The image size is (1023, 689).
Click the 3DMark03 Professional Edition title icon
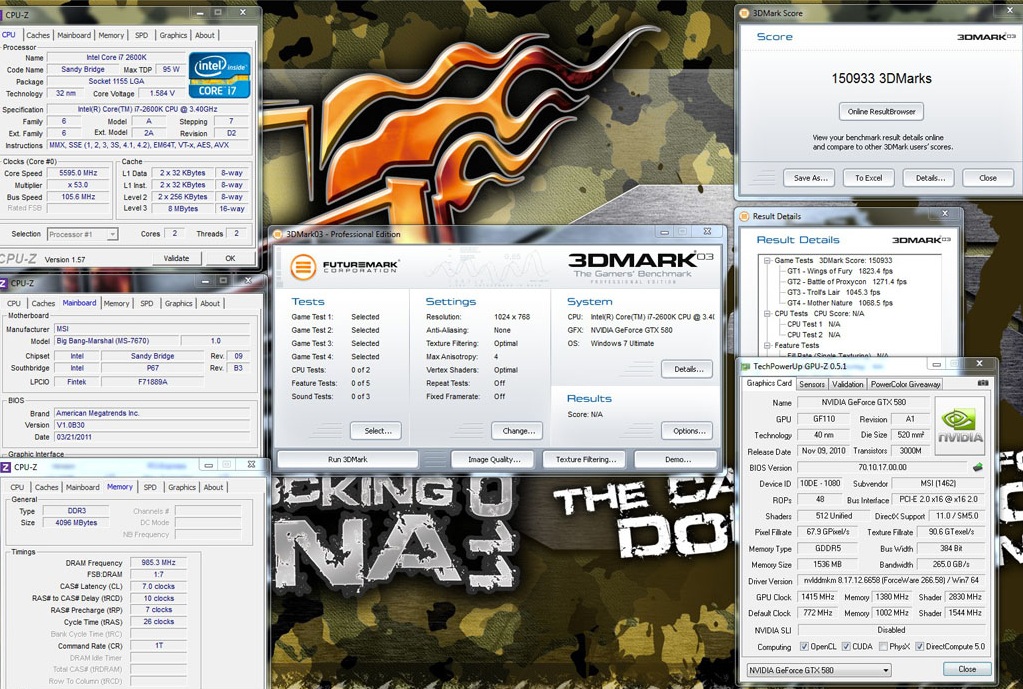click(279, 234)
